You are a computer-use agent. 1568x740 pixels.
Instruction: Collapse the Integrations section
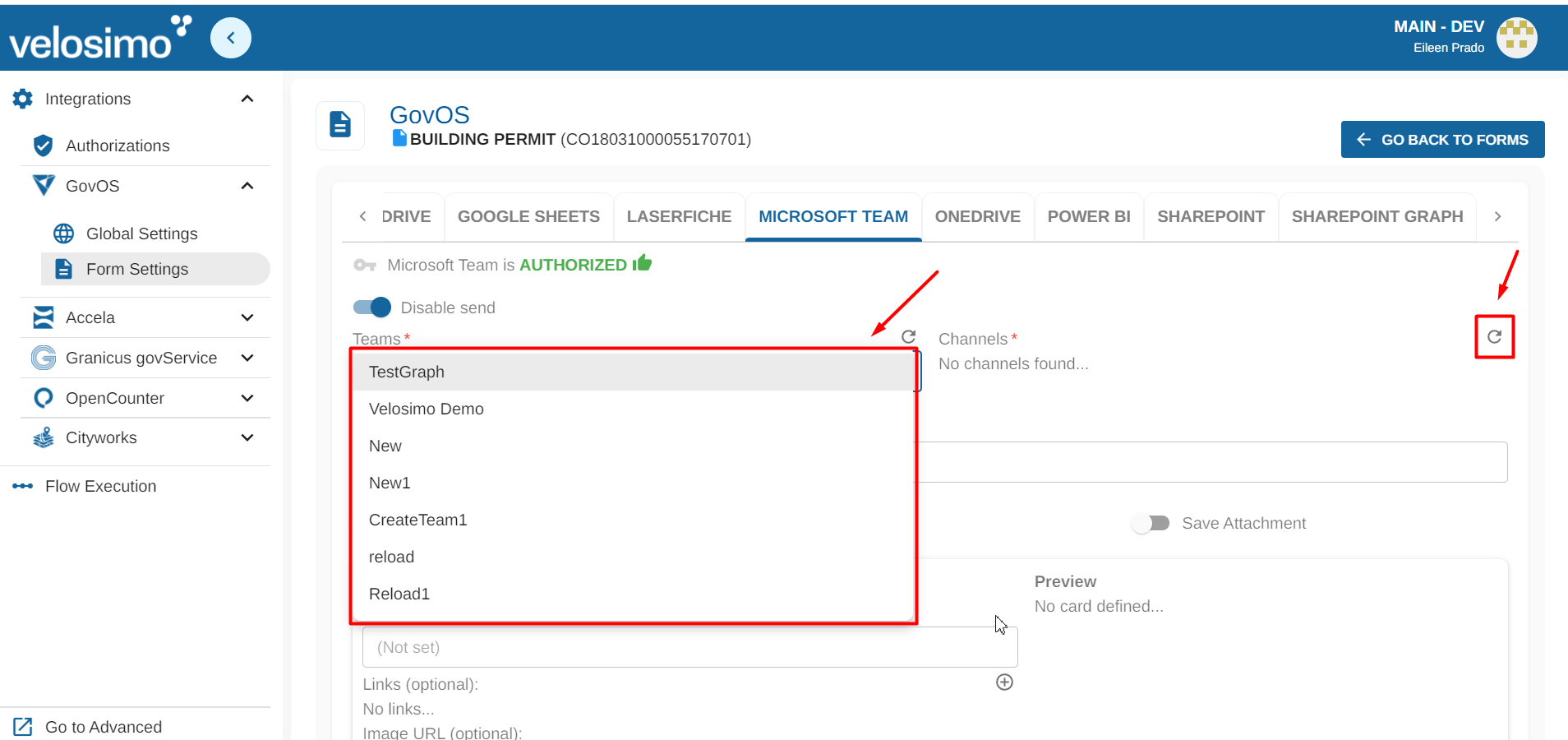(x=247, y=99)
